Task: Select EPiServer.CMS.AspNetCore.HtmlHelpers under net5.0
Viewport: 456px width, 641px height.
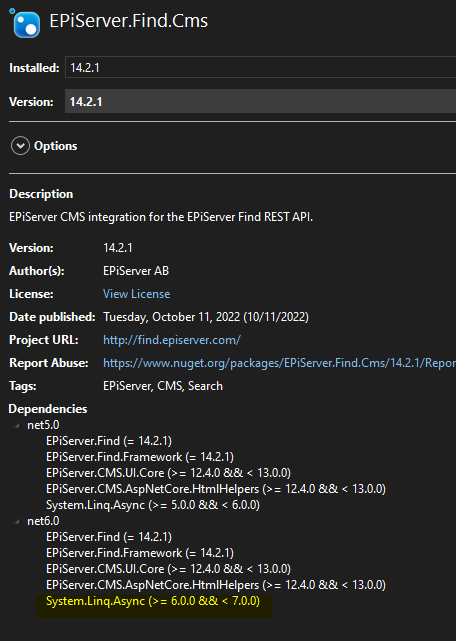Action: click(216, 489)
